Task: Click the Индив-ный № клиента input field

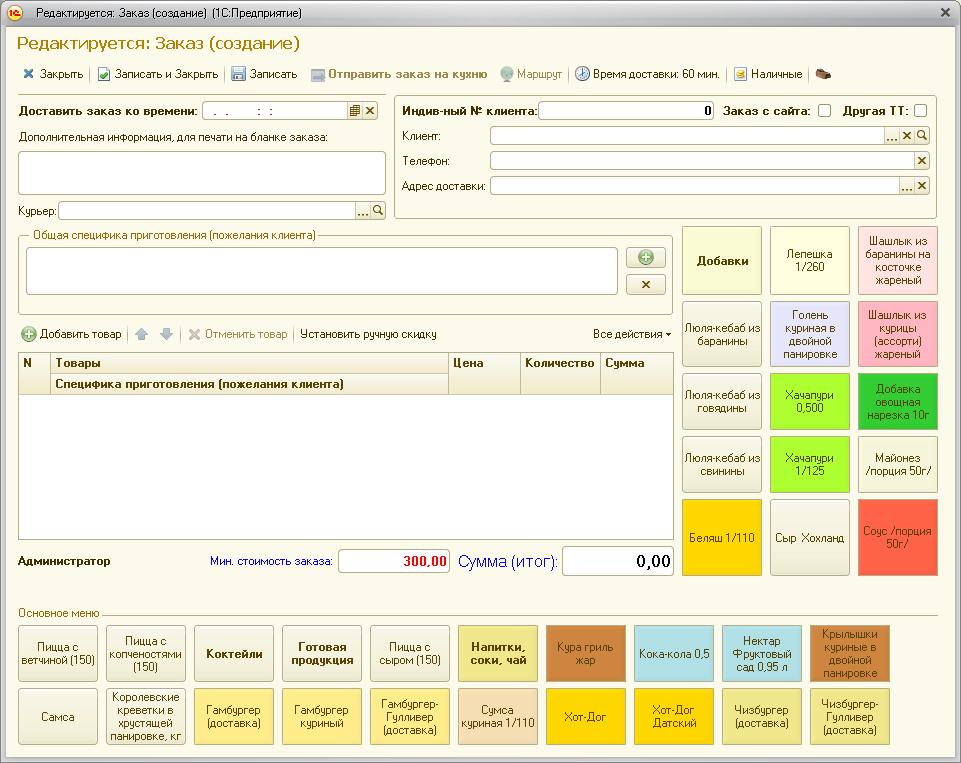Action: coord(626,111)
